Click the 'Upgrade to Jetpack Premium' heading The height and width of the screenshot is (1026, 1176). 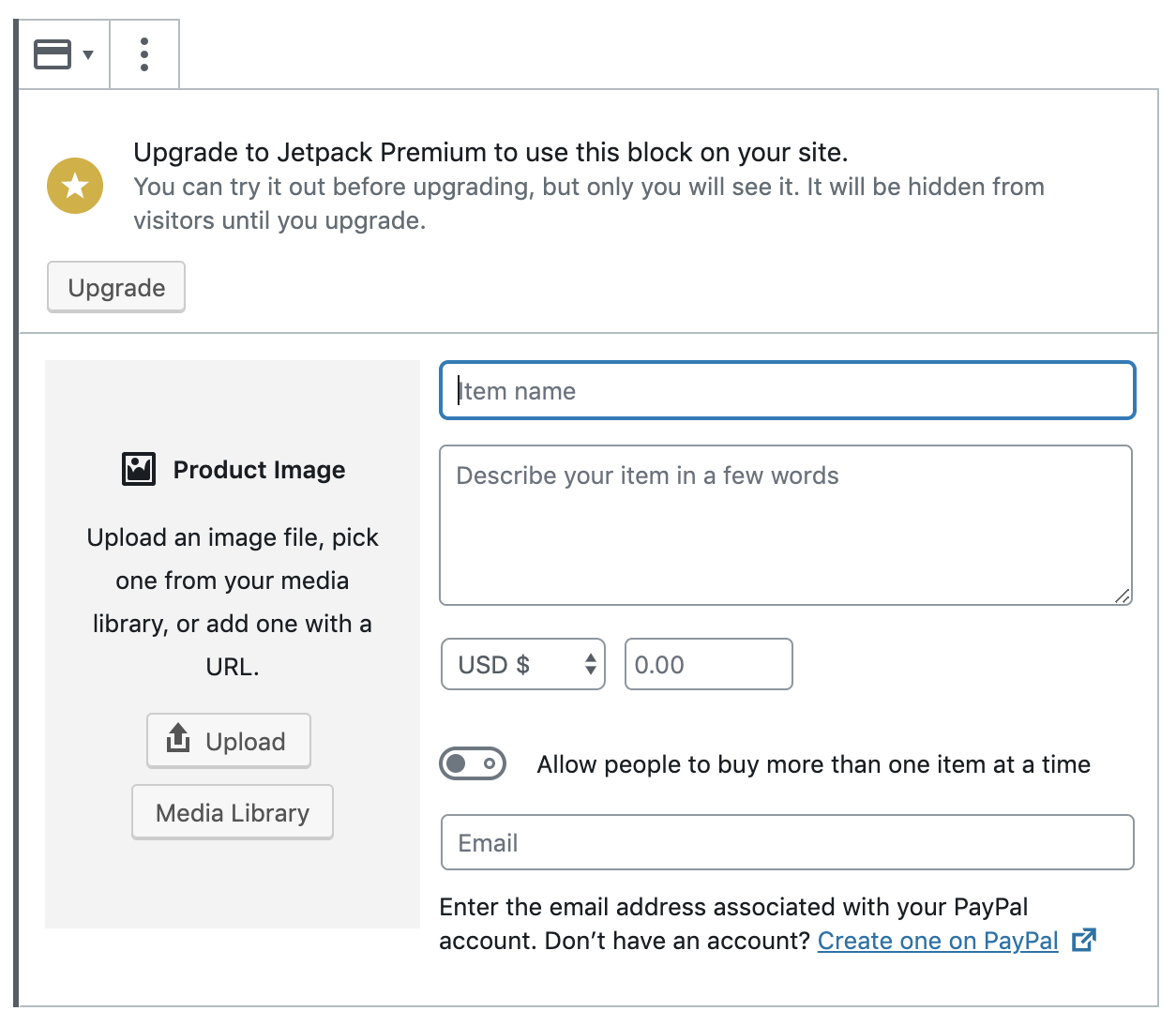coord(490,152)
